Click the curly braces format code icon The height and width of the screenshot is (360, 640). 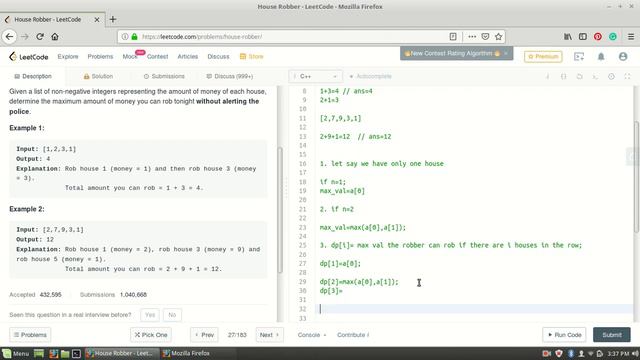564,76
